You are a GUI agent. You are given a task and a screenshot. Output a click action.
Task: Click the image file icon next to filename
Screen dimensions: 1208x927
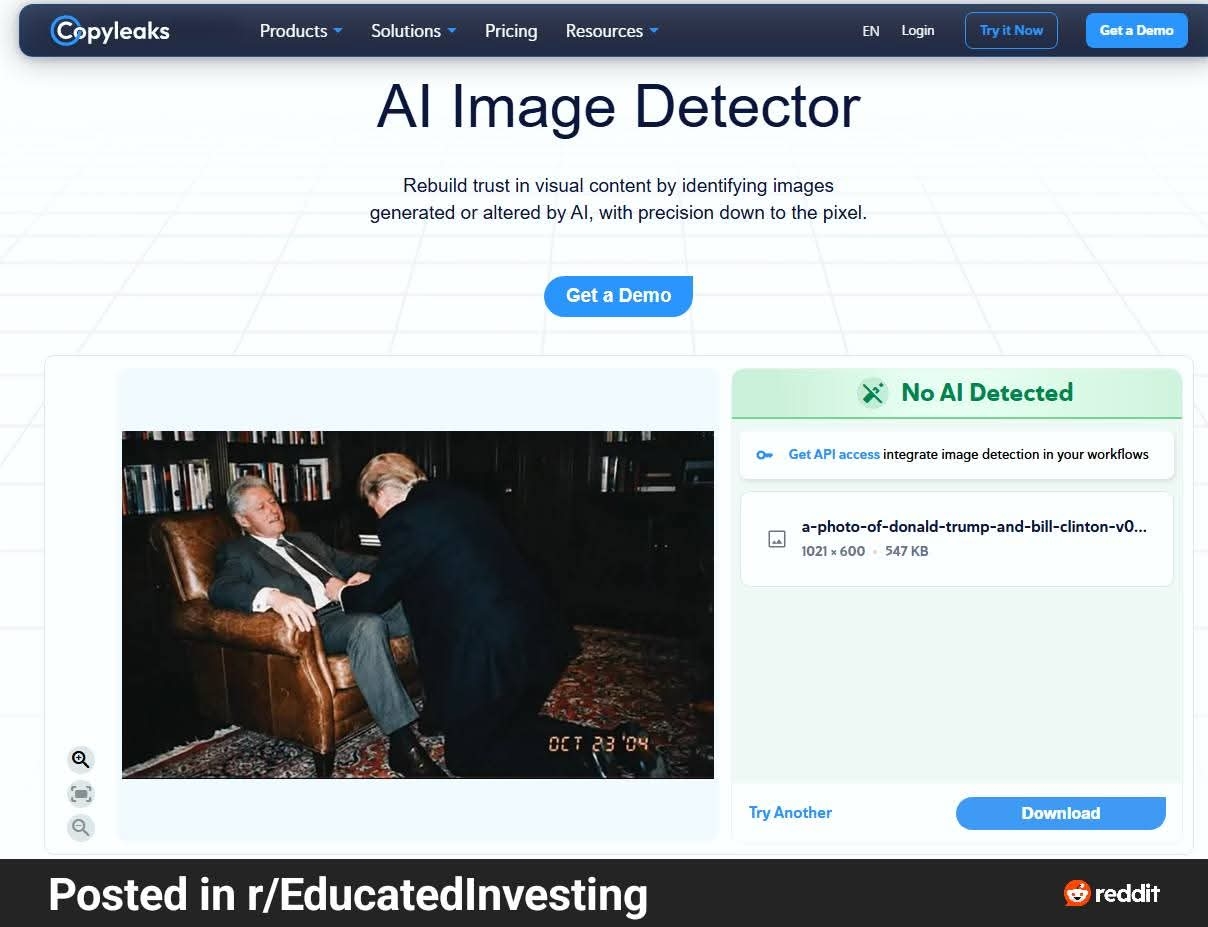(777, 539)
